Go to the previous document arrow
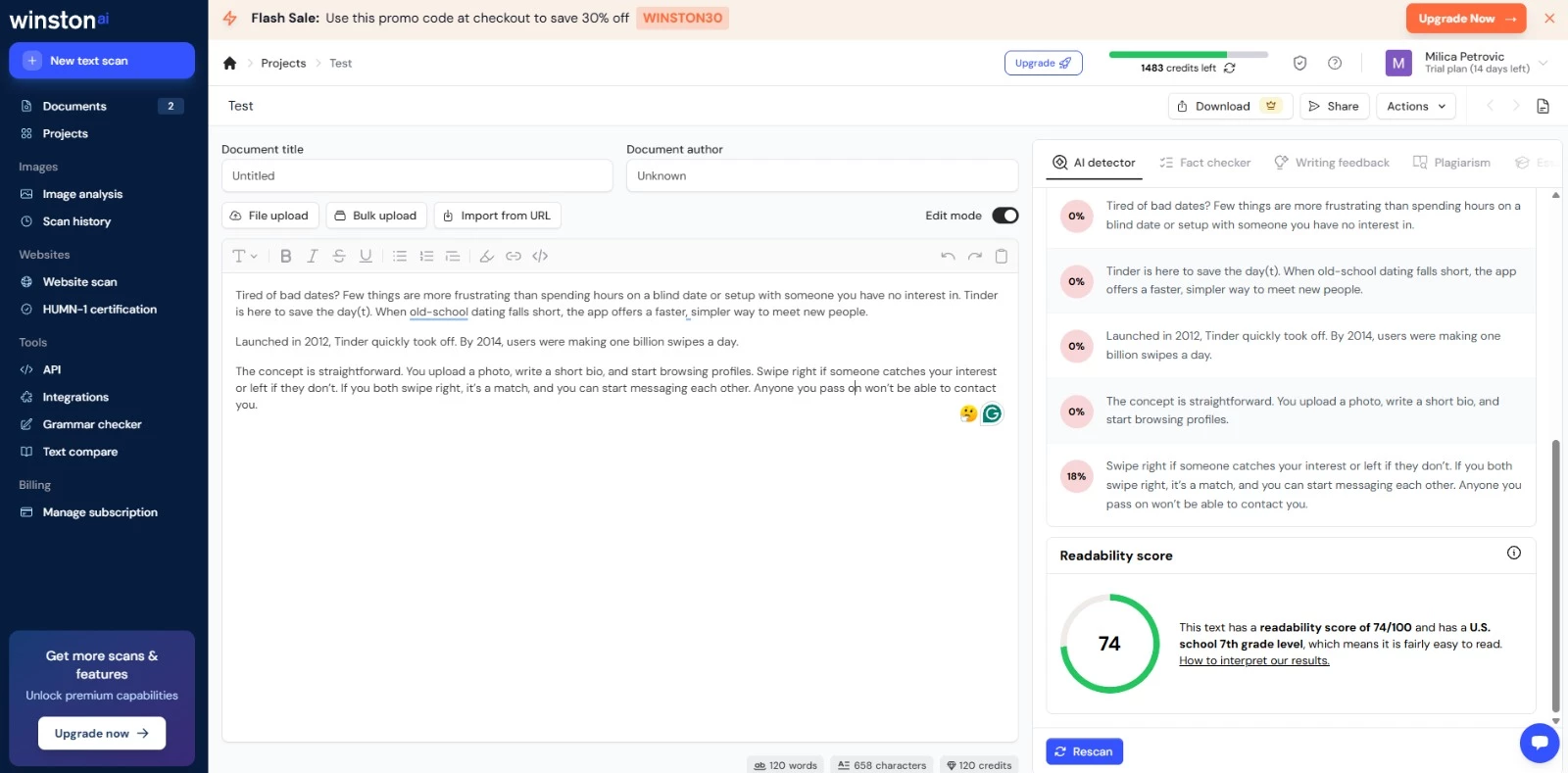Viewport: 1568px width, 773px height. click(1490, 106)
